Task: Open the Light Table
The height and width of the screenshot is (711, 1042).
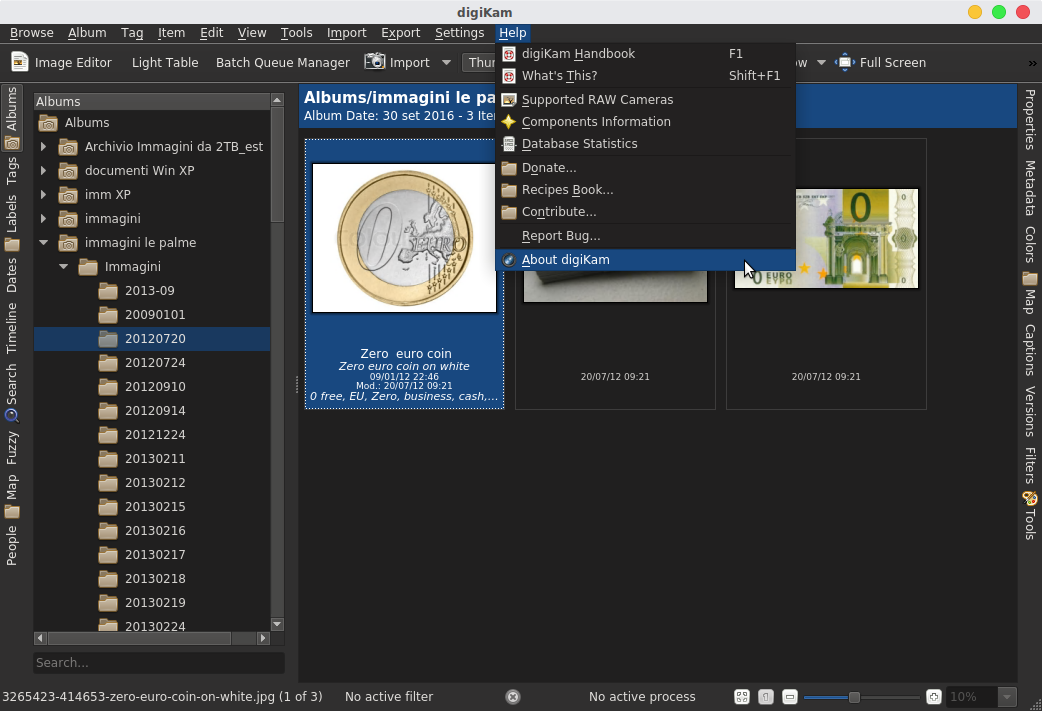Action: 165,62
